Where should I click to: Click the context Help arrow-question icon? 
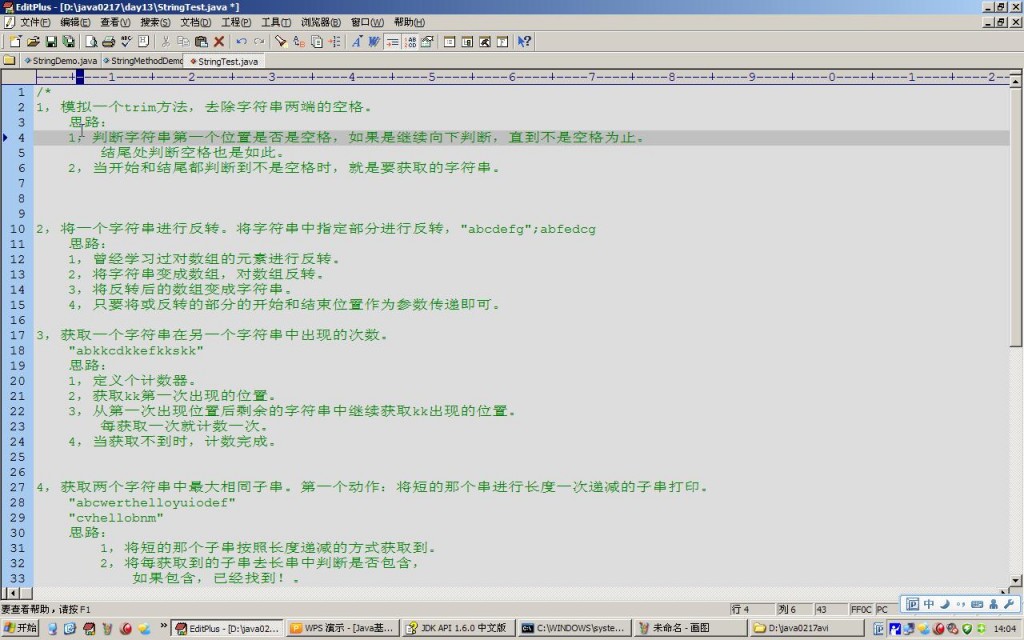click(x=524, y=42)
